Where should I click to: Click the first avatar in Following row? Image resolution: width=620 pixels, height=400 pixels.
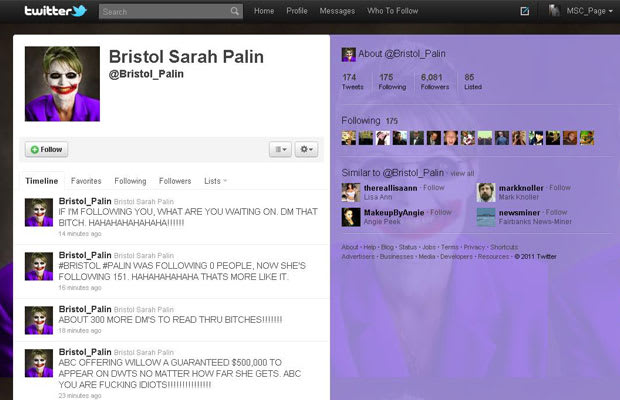click(x=349, y=138)
